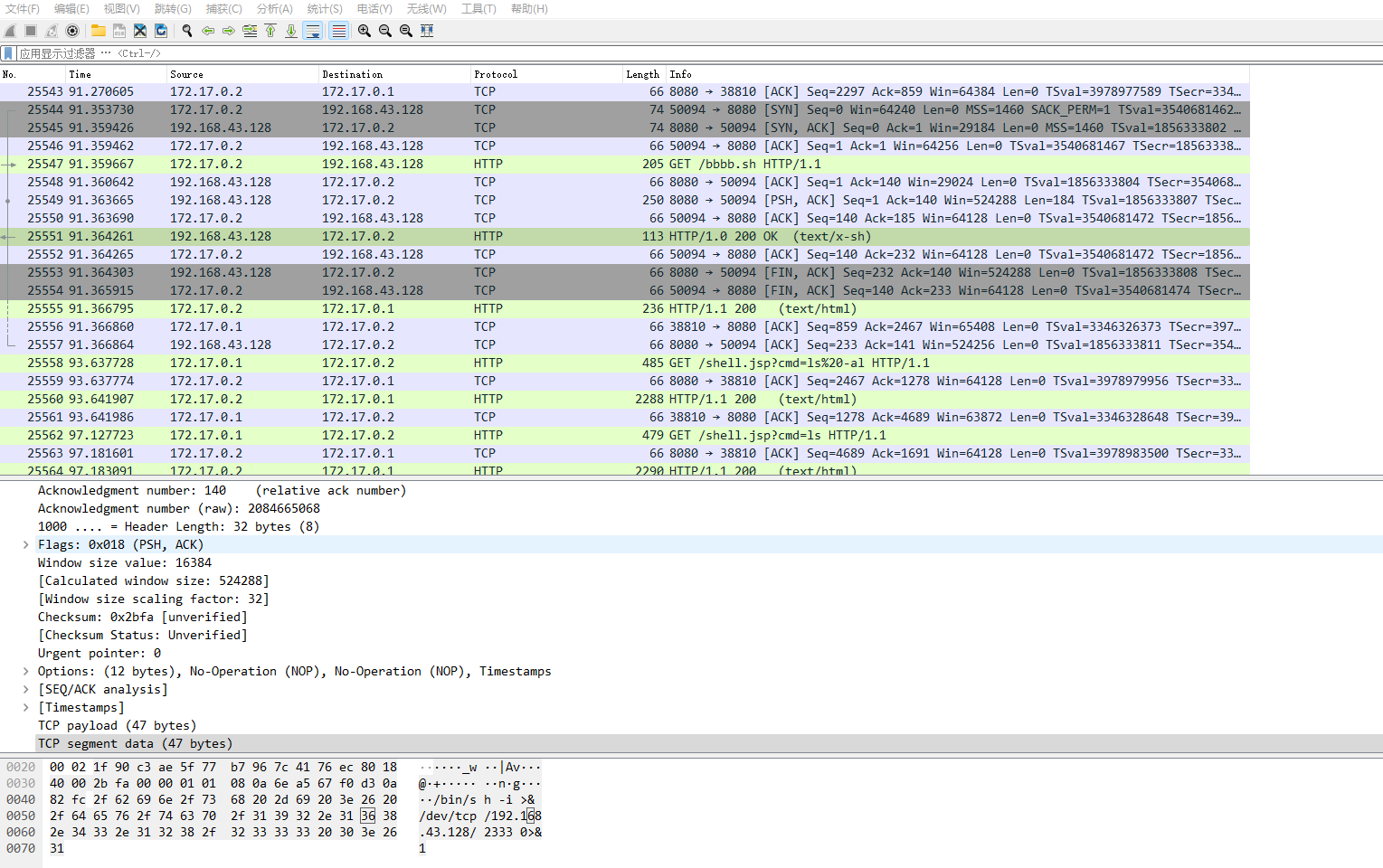Open the 帮助(H) menu
Screen dimensions: 1383x868
pyautogui.click(x=529, y=8)
